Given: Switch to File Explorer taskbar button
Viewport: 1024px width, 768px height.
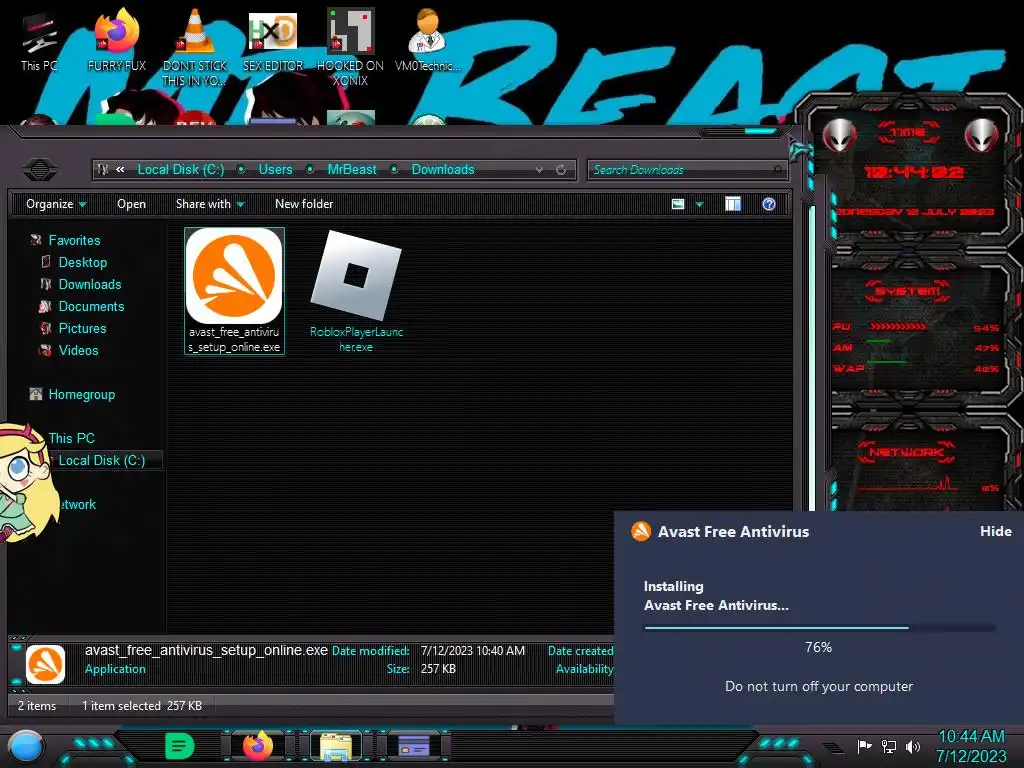Looking at the screenshot, I should [336, 746].
